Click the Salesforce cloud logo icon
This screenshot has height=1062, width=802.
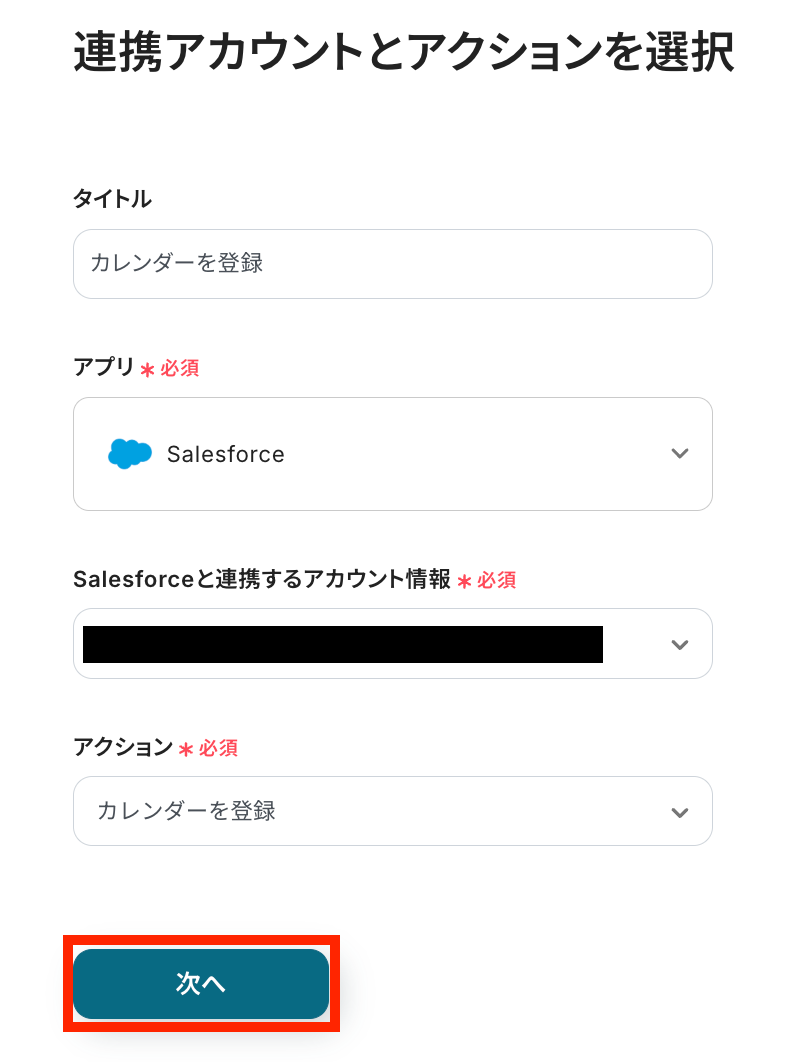129,454
